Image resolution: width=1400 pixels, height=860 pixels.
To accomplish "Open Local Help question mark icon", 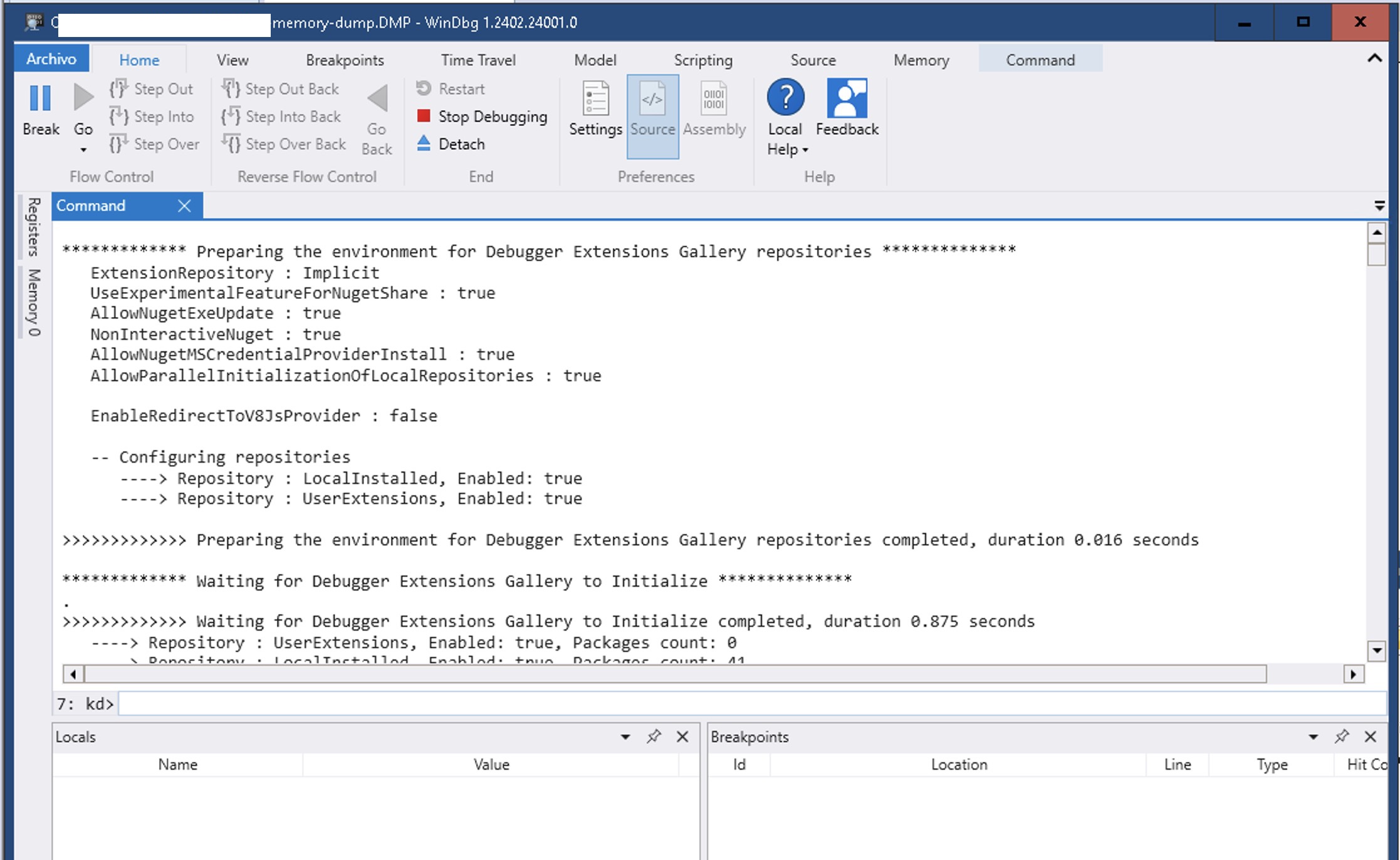I will pos(785,97).
